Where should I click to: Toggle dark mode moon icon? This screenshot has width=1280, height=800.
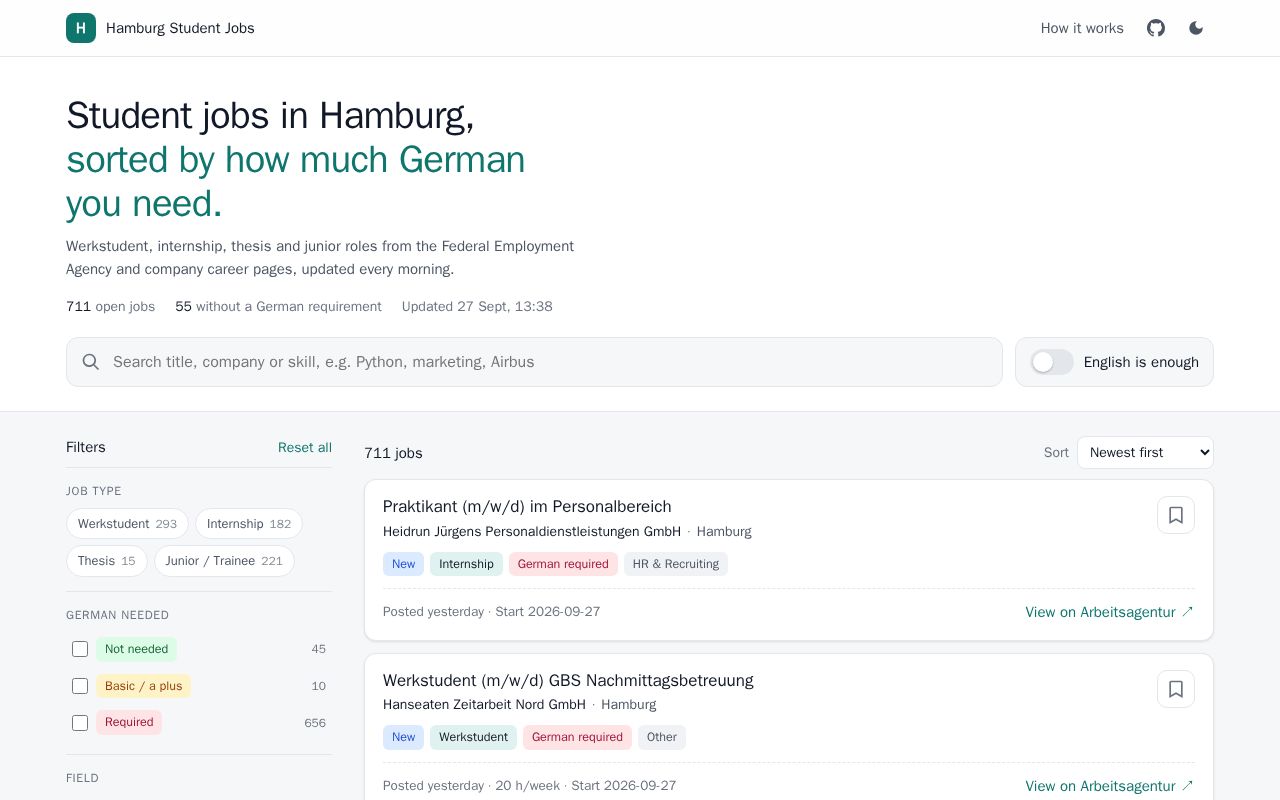(x=1196, y=28)
